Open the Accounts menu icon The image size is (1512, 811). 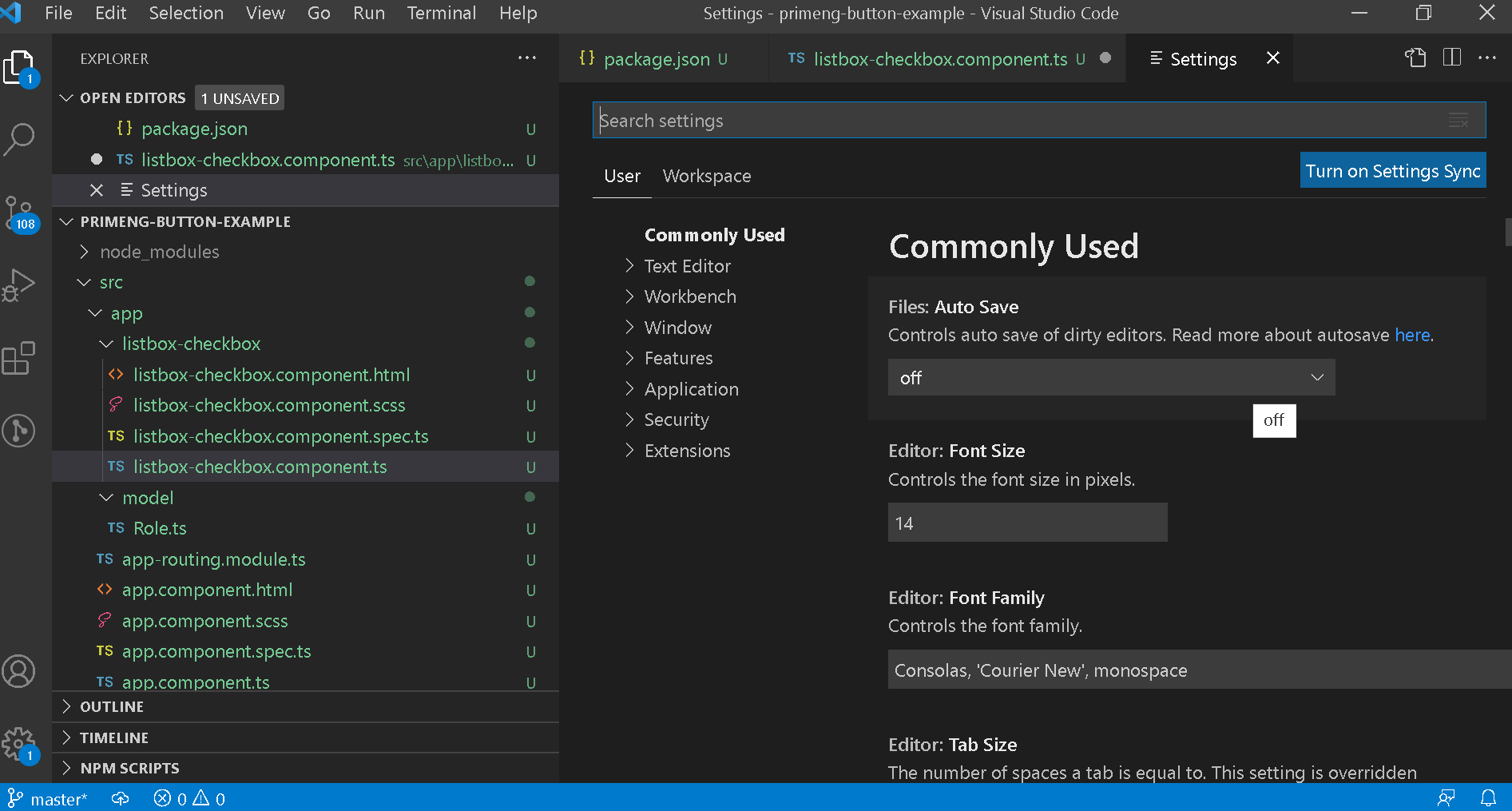coord(19,671)
